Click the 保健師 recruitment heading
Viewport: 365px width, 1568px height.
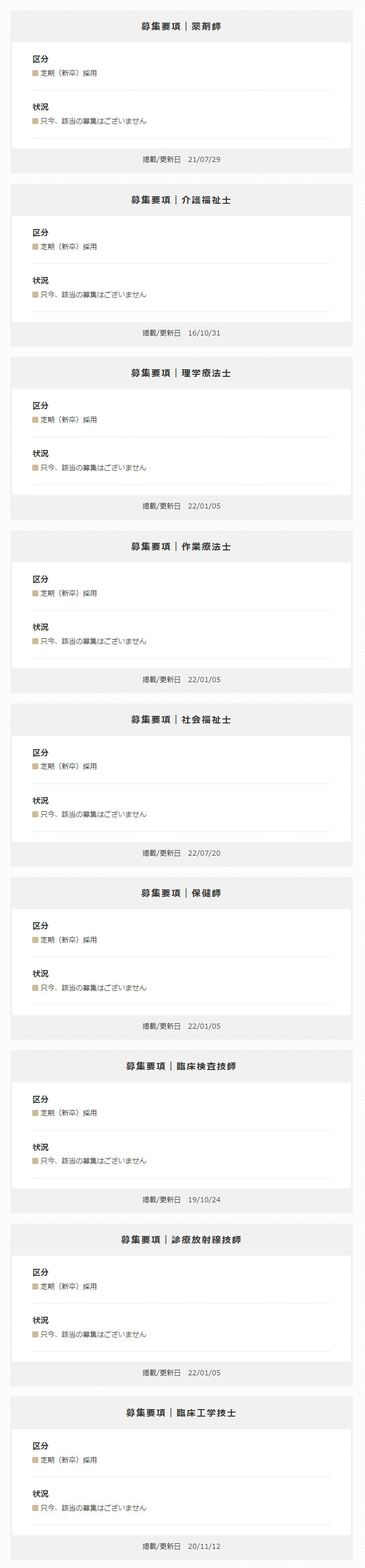click(x=181, y=893)
